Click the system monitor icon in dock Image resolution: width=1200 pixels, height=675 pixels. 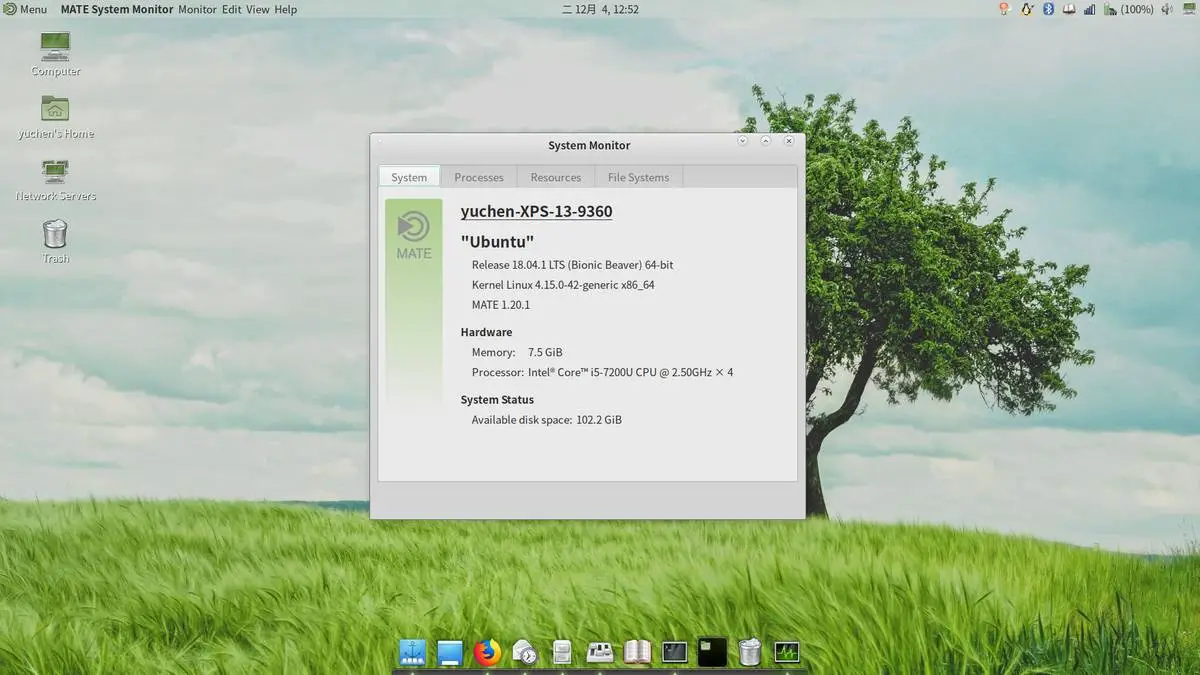pyautogui.click(x=787, y=653)
